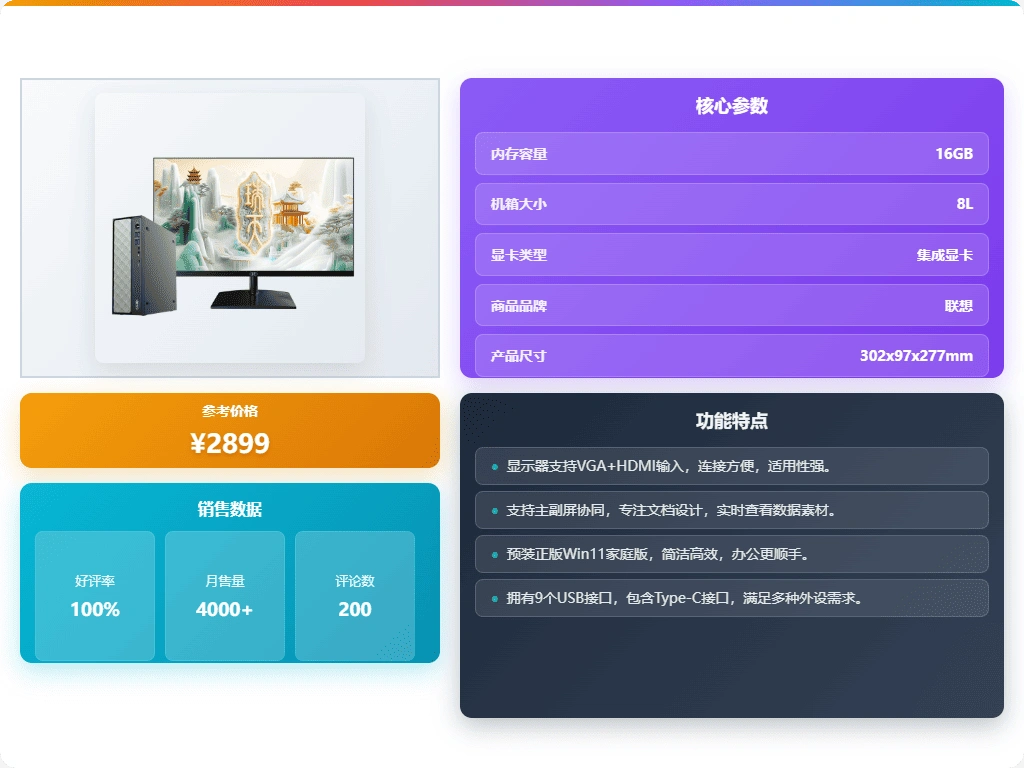Click the product computer thumbnail image

(228, 227)
